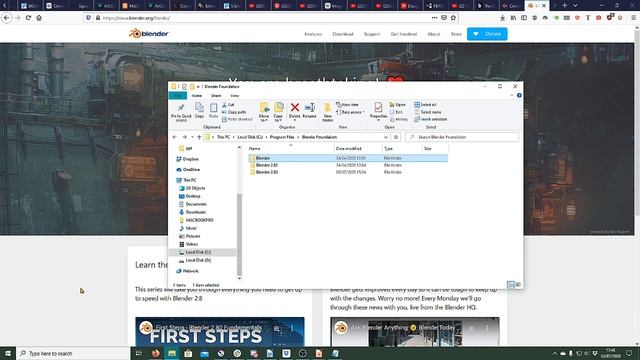Screen dimensions: 640x360
Task: Open Downloads in the navigation pane
Action: (196, 212)
